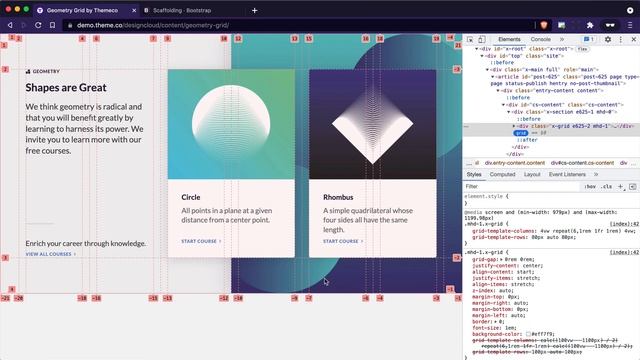Open the issues counter badge
This screenshot has width=640, height=360.
coord(589,39)
